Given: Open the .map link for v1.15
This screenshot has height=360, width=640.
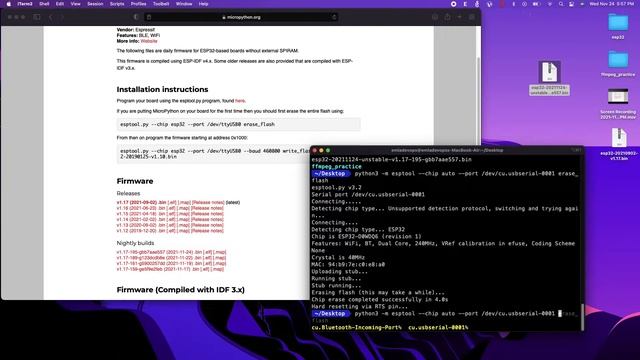Looking at the screenshot, I should click(184, 214).
